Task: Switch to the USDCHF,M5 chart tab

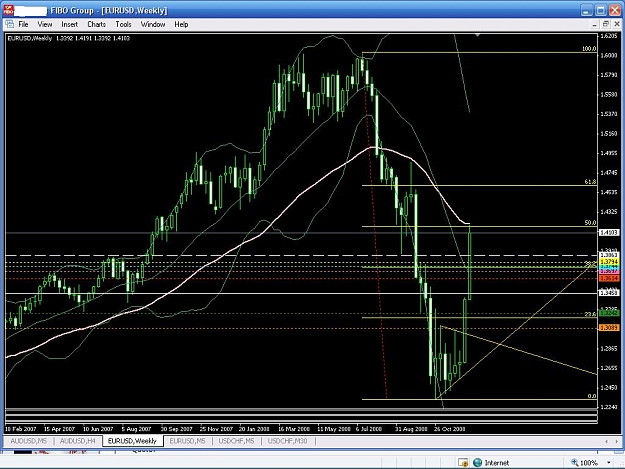Action: [x=236, y=441]
